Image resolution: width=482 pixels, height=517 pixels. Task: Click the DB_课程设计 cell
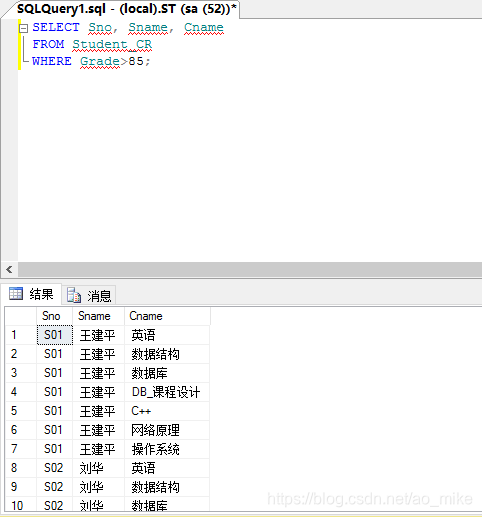pos(167,392)
